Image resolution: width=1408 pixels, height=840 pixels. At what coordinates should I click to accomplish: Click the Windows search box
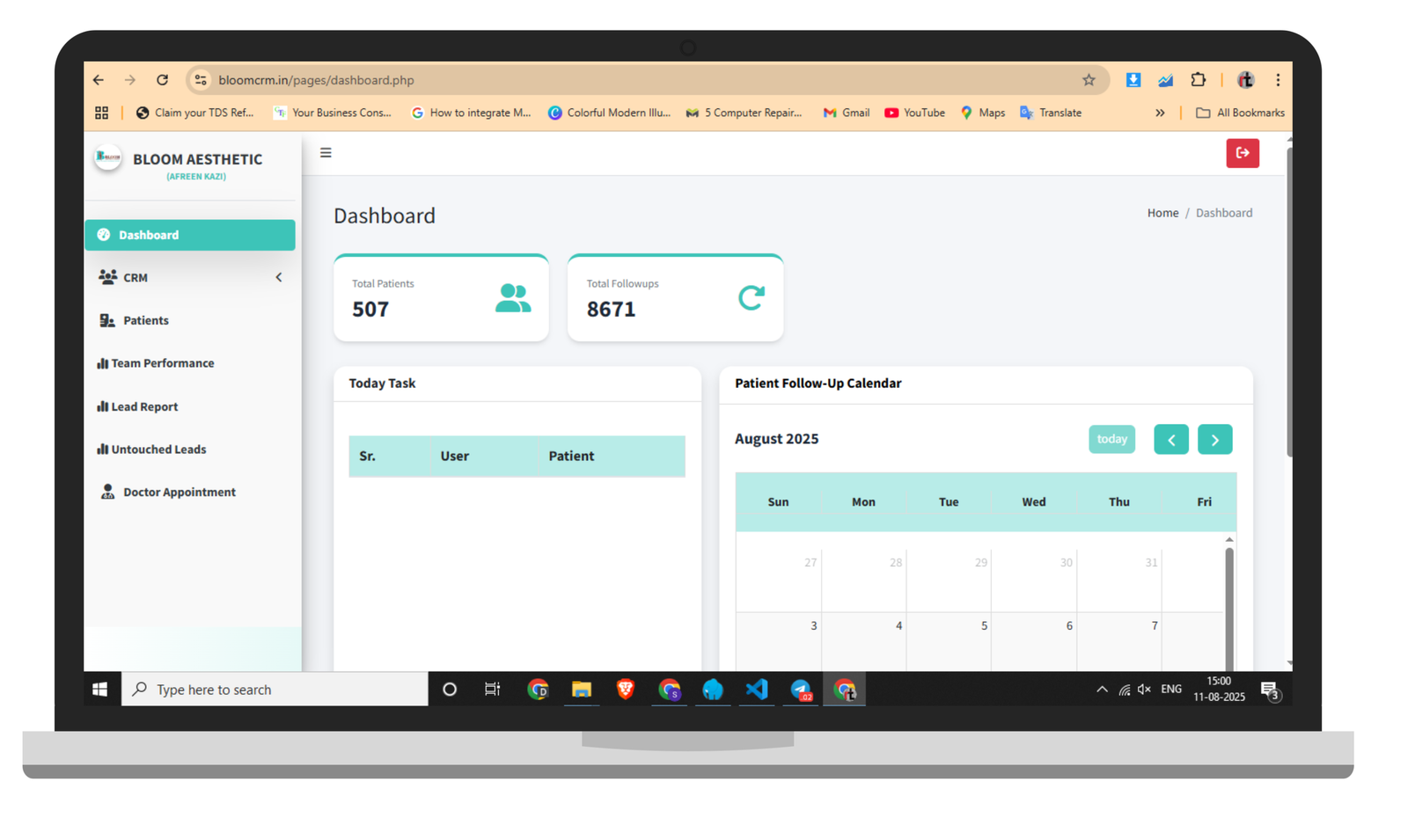pyautogui.click(x=275, y=690)
